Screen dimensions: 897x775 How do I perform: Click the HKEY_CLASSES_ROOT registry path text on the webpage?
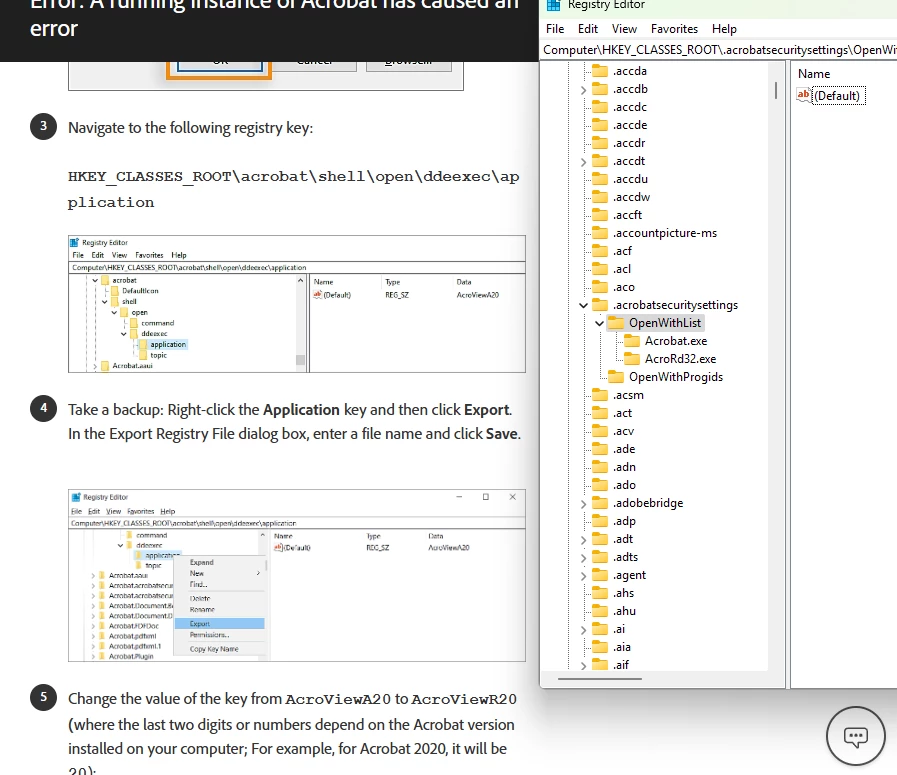293,189
